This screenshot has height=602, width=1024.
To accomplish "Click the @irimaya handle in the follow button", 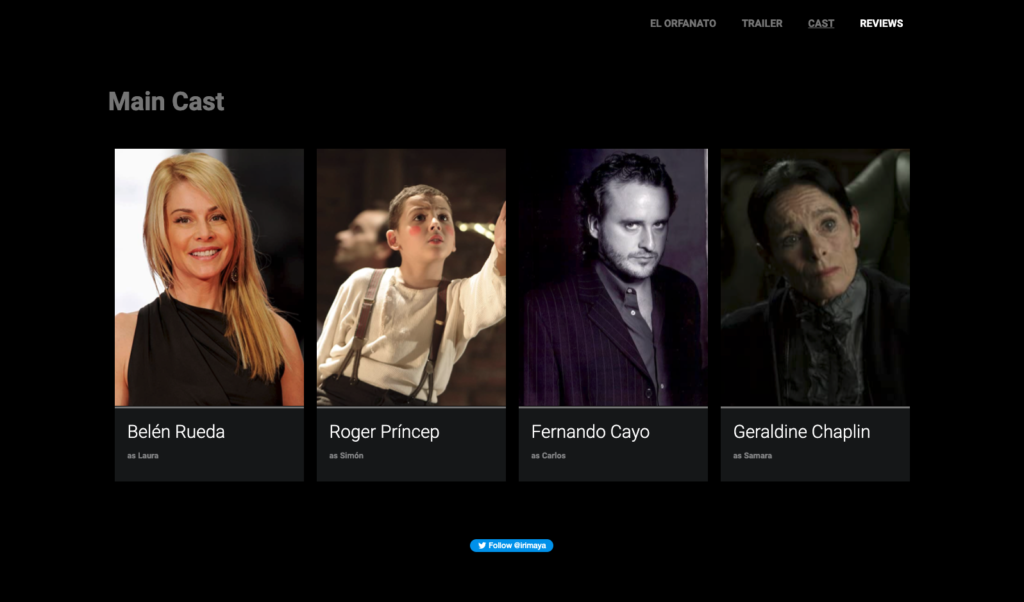I will [530, 546].
